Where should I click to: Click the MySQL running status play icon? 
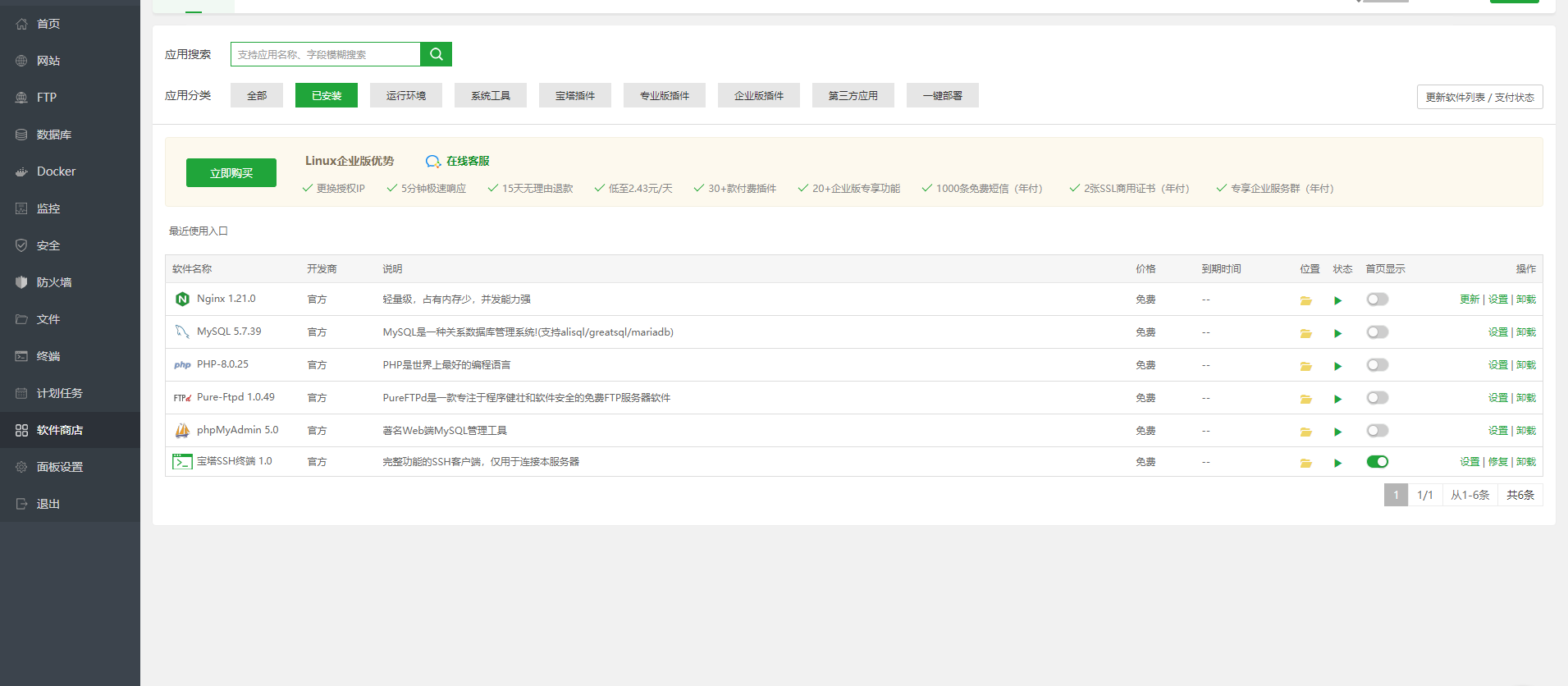(x=1338, y=333)
